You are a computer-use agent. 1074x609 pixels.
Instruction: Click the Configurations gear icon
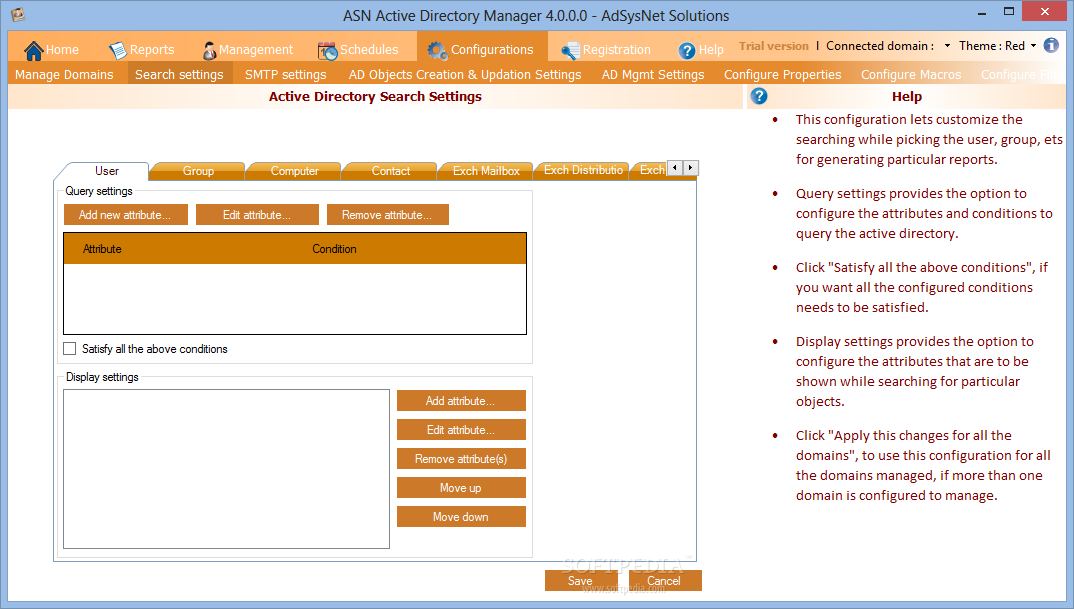click(x=437, y=50)
